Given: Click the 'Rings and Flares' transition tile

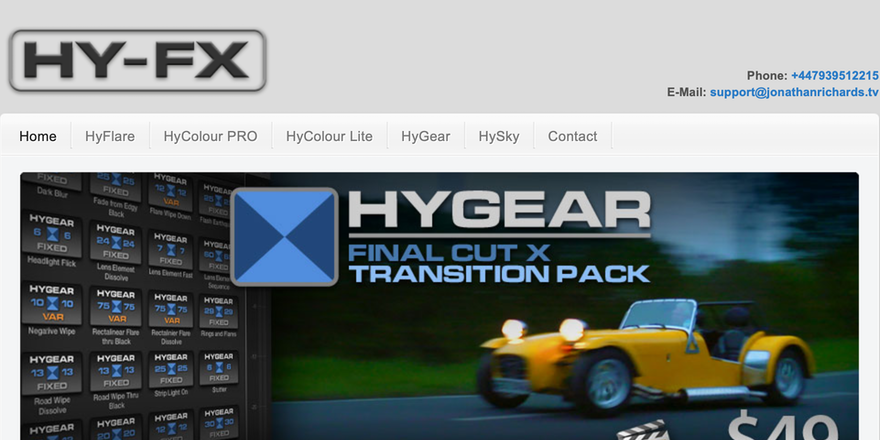Looking at the screenshot, I should (x=219, y=315).
